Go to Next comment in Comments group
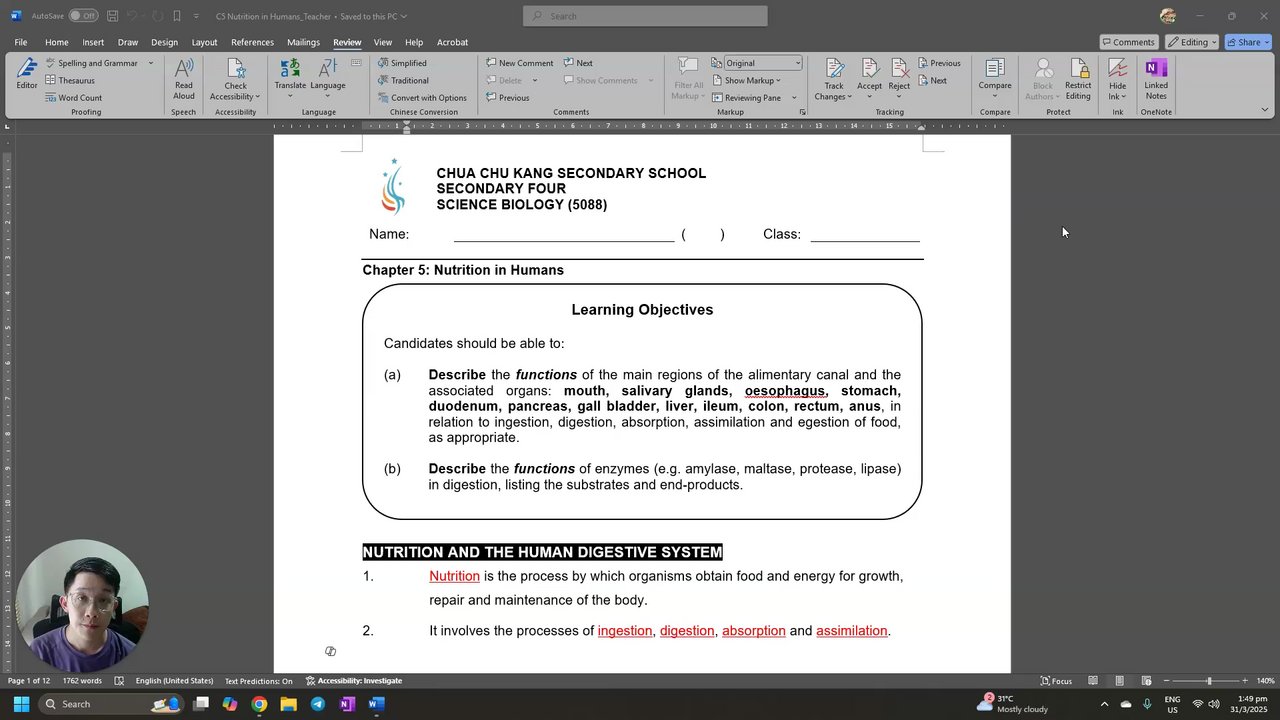The image size is (1280, 720). (578, 63)
